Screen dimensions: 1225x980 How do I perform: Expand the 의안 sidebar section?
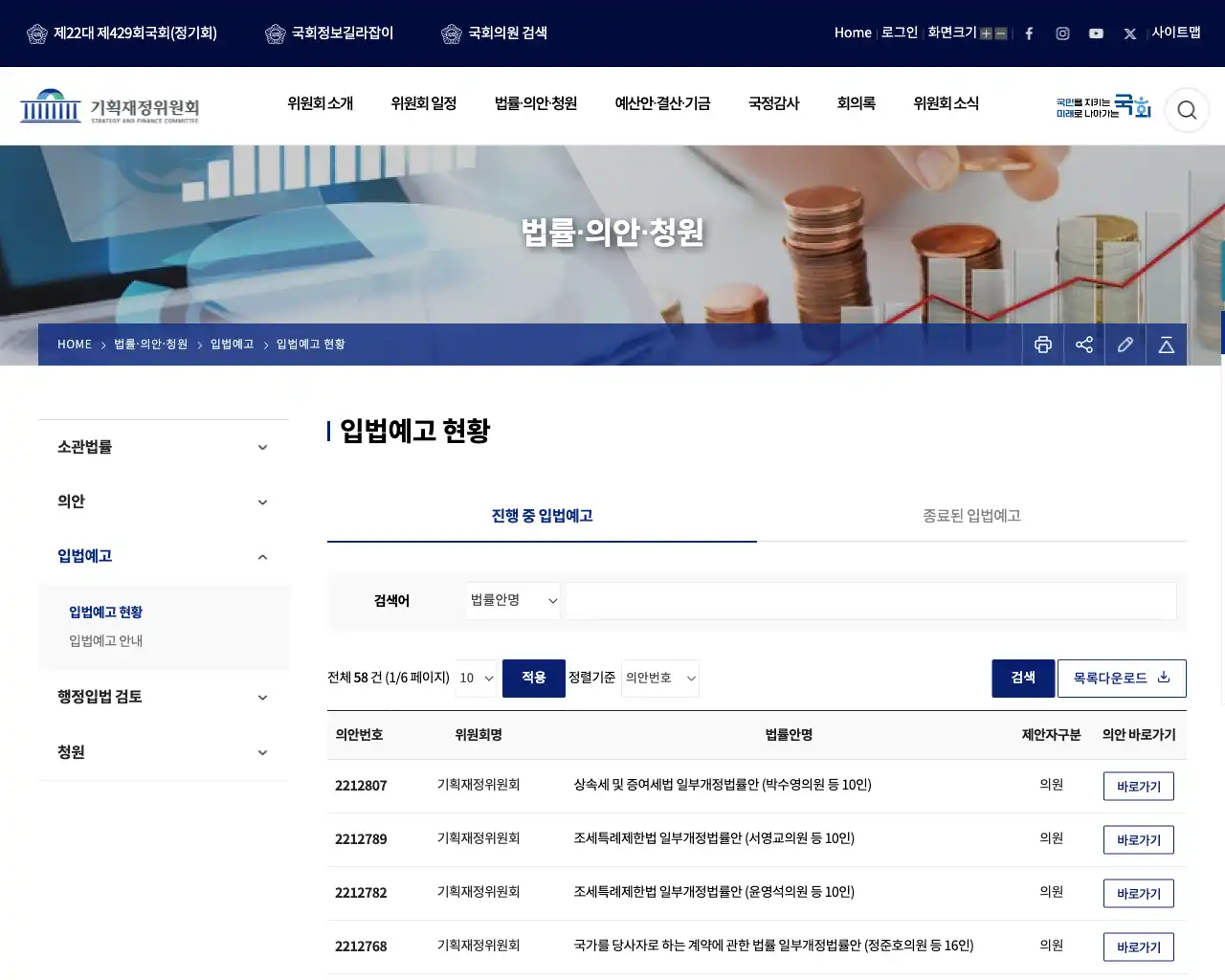(163, 501)
